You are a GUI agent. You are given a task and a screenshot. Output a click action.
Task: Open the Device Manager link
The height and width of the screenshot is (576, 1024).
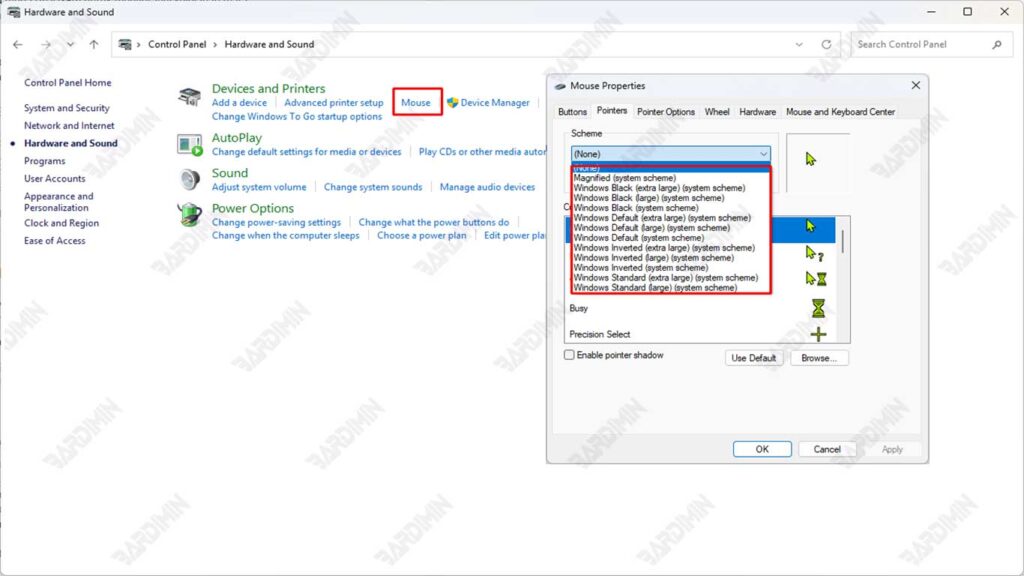(x=495, y=103)
